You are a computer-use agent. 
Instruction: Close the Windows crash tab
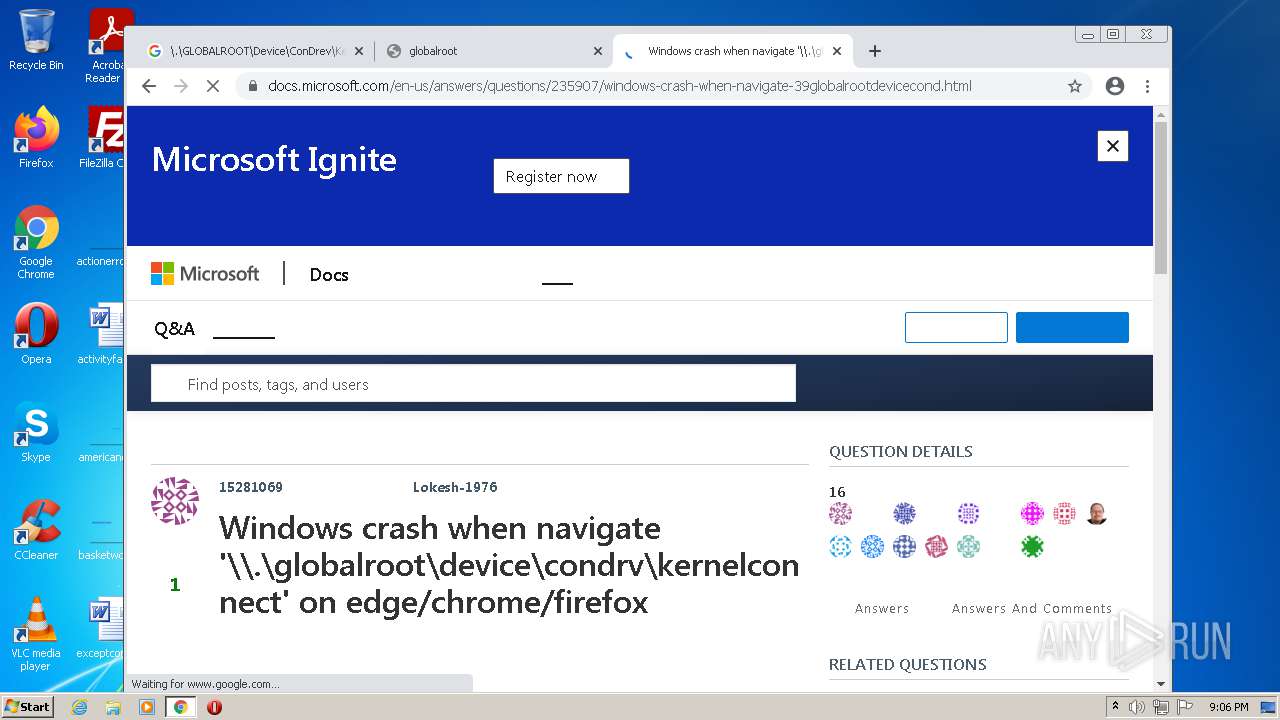tap(837, 51)
